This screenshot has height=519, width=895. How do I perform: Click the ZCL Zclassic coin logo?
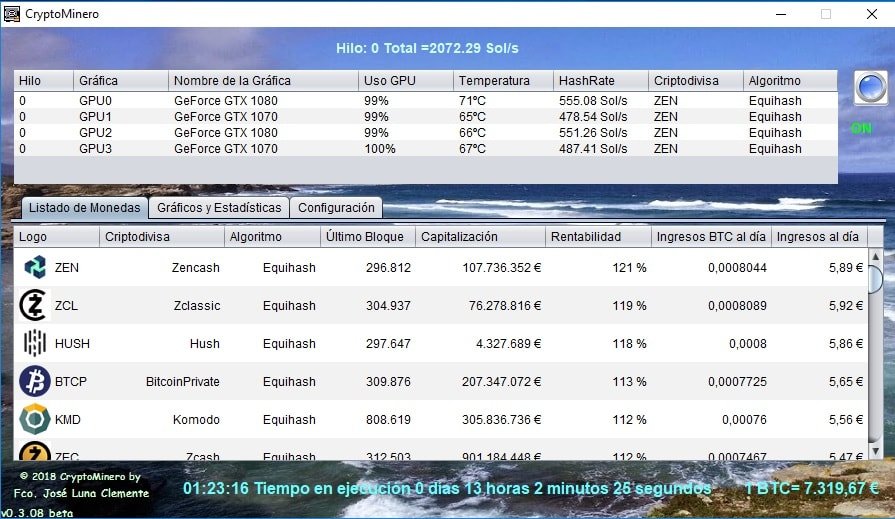pos(35,306)
